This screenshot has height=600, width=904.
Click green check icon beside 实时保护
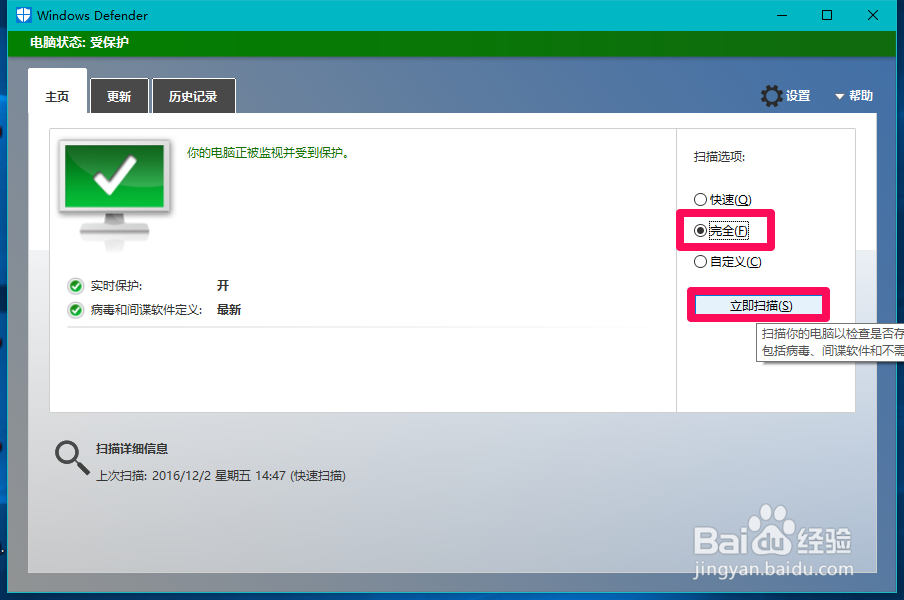point(76,286)
